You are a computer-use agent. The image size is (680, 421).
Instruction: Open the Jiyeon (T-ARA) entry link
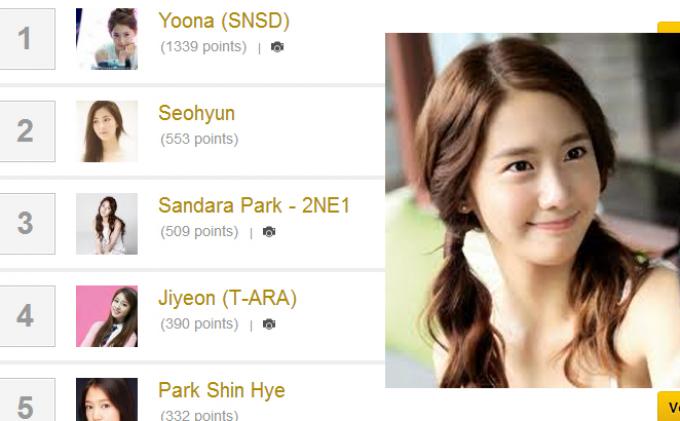228,298
